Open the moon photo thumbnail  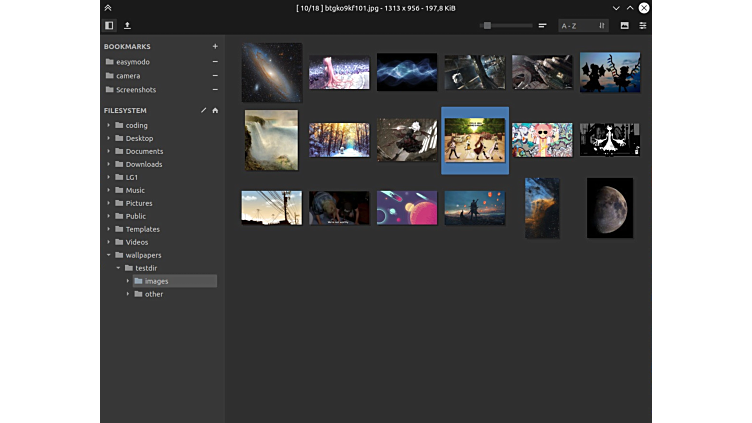click(609, 207)
